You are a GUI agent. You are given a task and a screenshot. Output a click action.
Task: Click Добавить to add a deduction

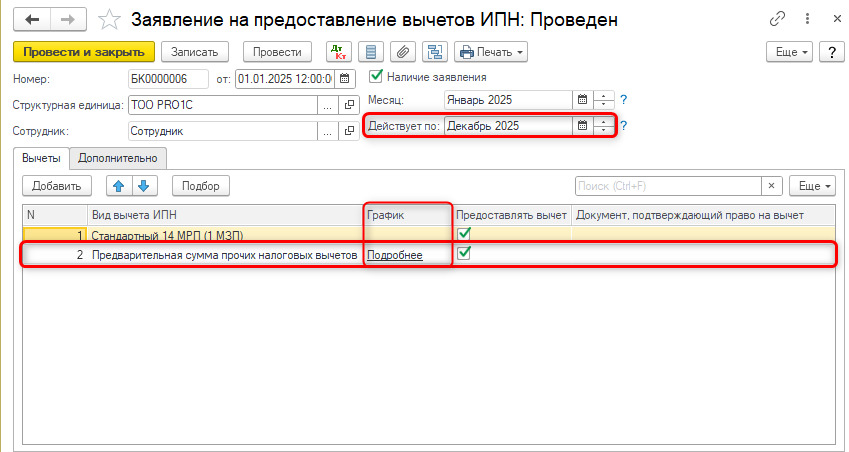pos(57,186)
